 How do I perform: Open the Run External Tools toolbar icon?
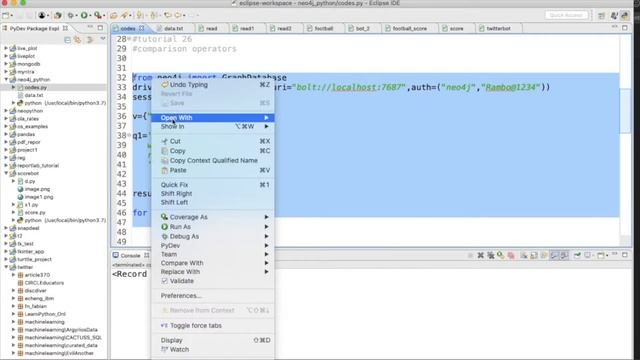(98, 15)
